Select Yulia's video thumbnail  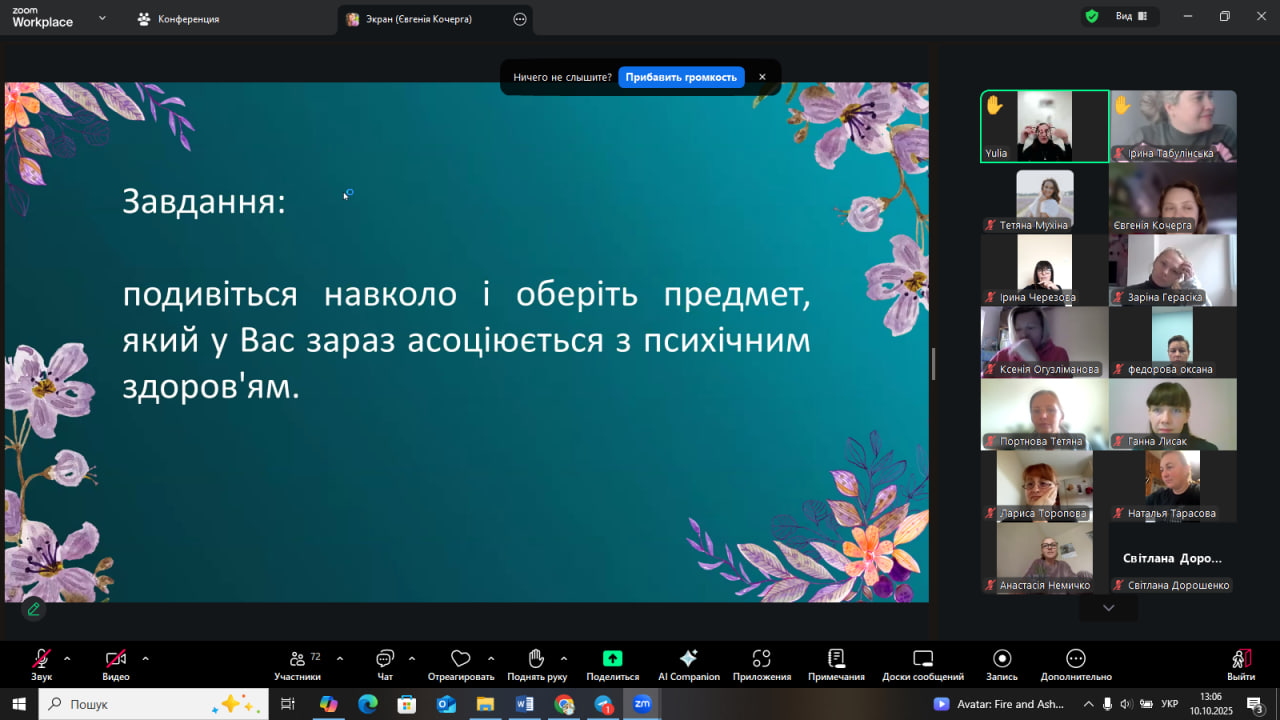(1044, 126)
